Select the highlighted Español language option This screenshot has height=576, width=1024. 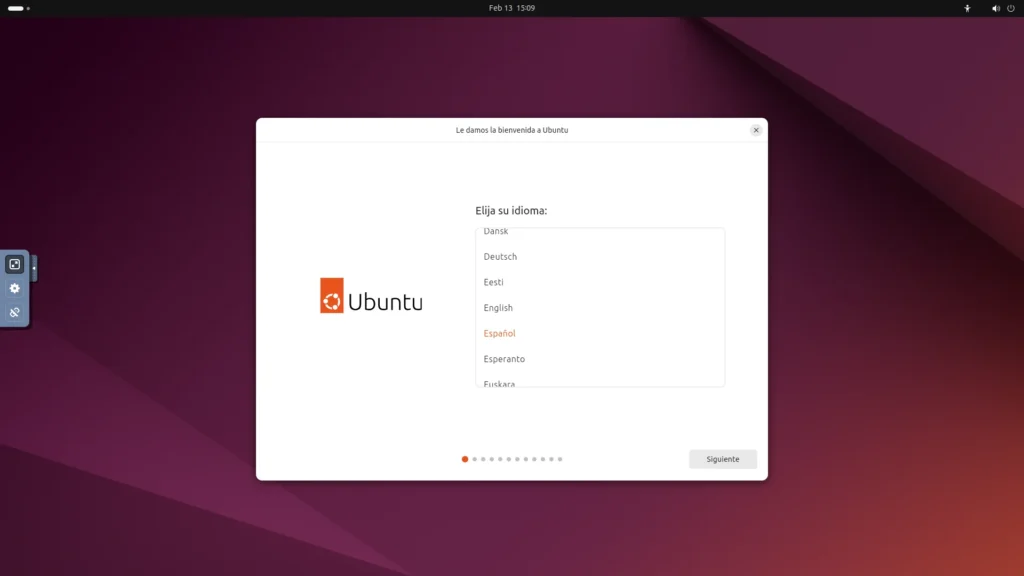[499, 333]
